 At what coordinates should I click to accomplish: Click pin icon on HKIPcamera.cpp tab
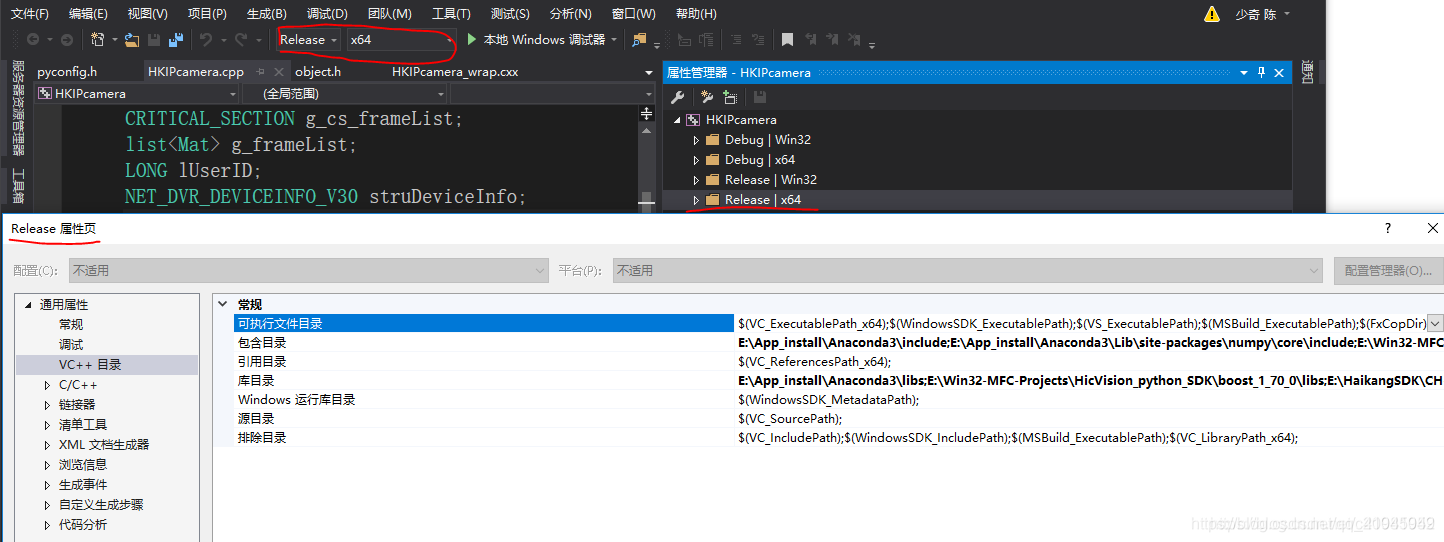coord(260,72)
